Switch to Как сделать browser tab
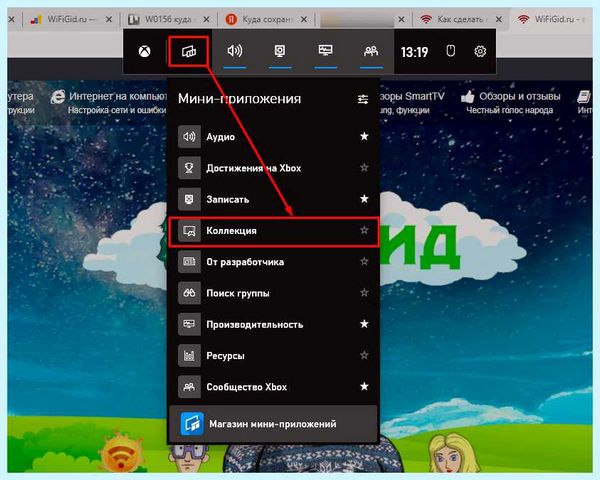The image size is (600, 480). point(461,19)
